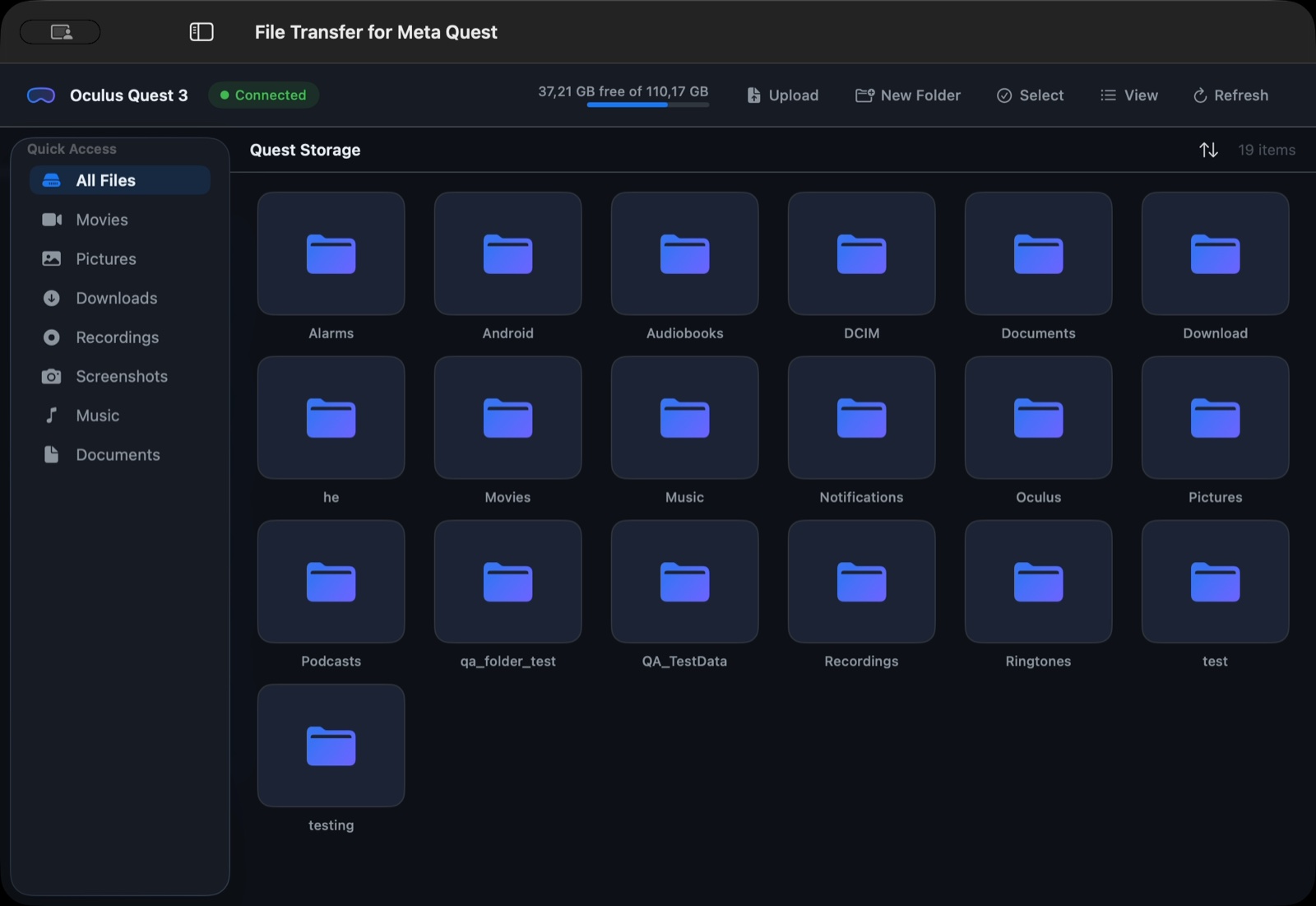Select the Audiobooks folder icon
The image size is (1316, 906).
[684, 253]
